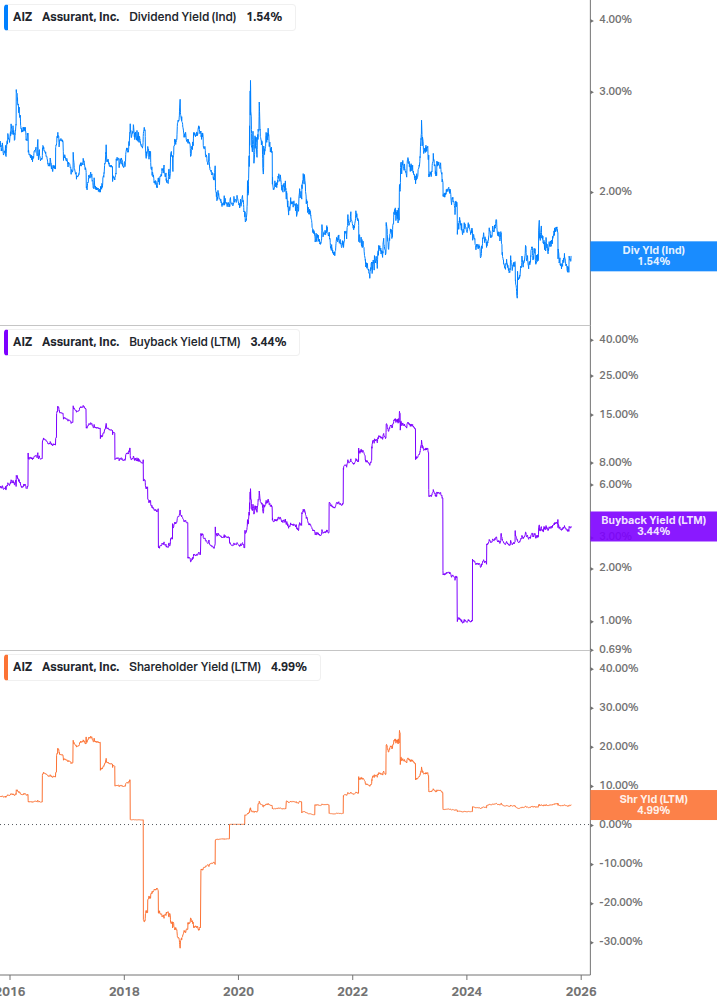Click the 0.69% tick on buyback yield axis

pos(615,649)
